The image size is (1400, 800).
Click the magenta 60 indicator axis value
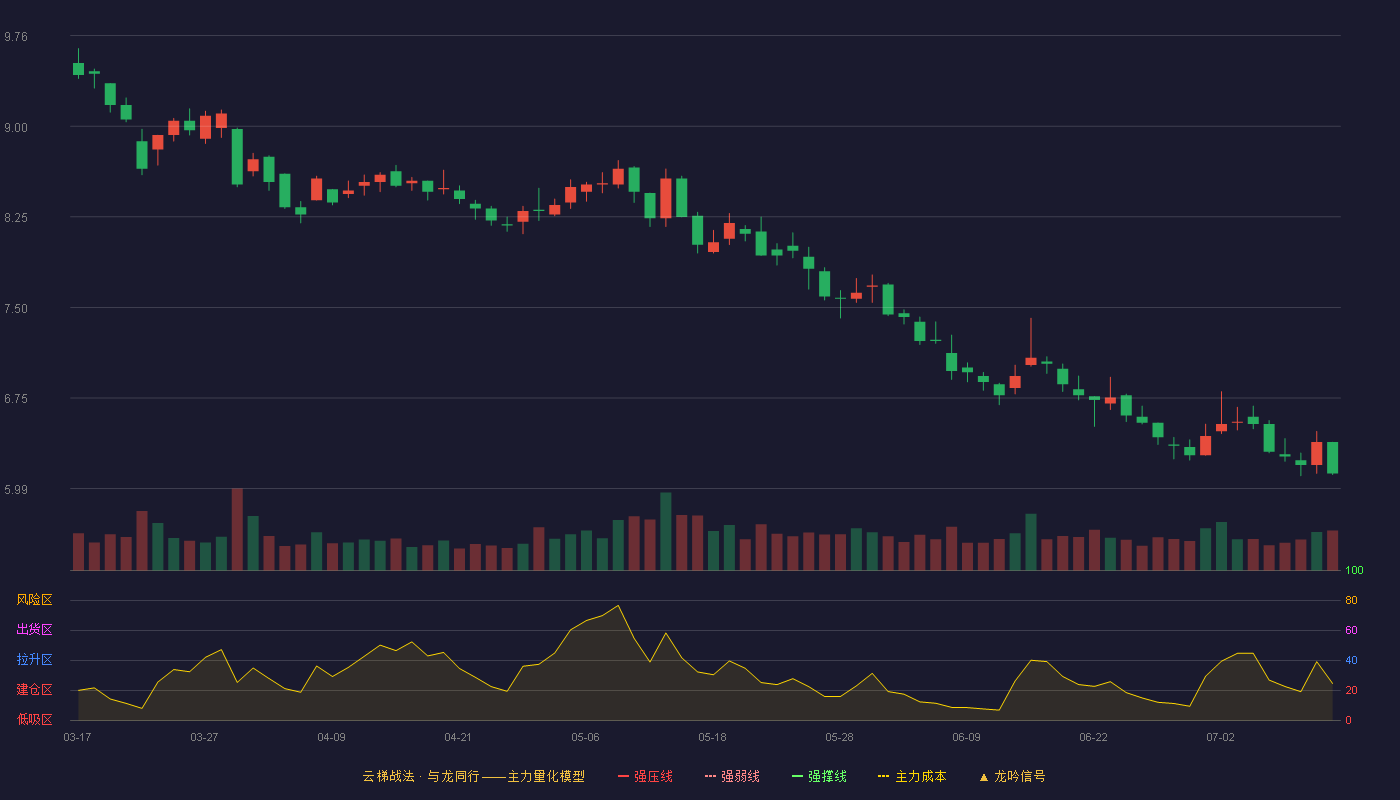[x=1351, y=630]
